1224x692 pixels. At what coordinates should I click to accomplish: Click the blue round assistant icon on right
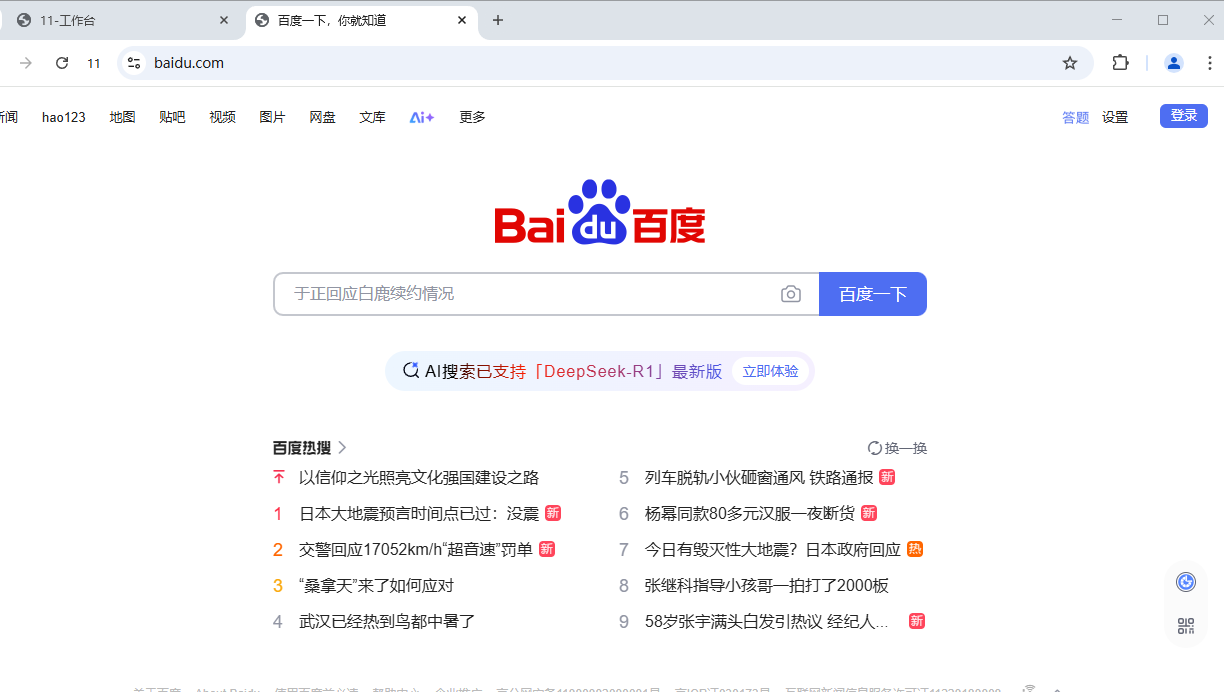1186,582
